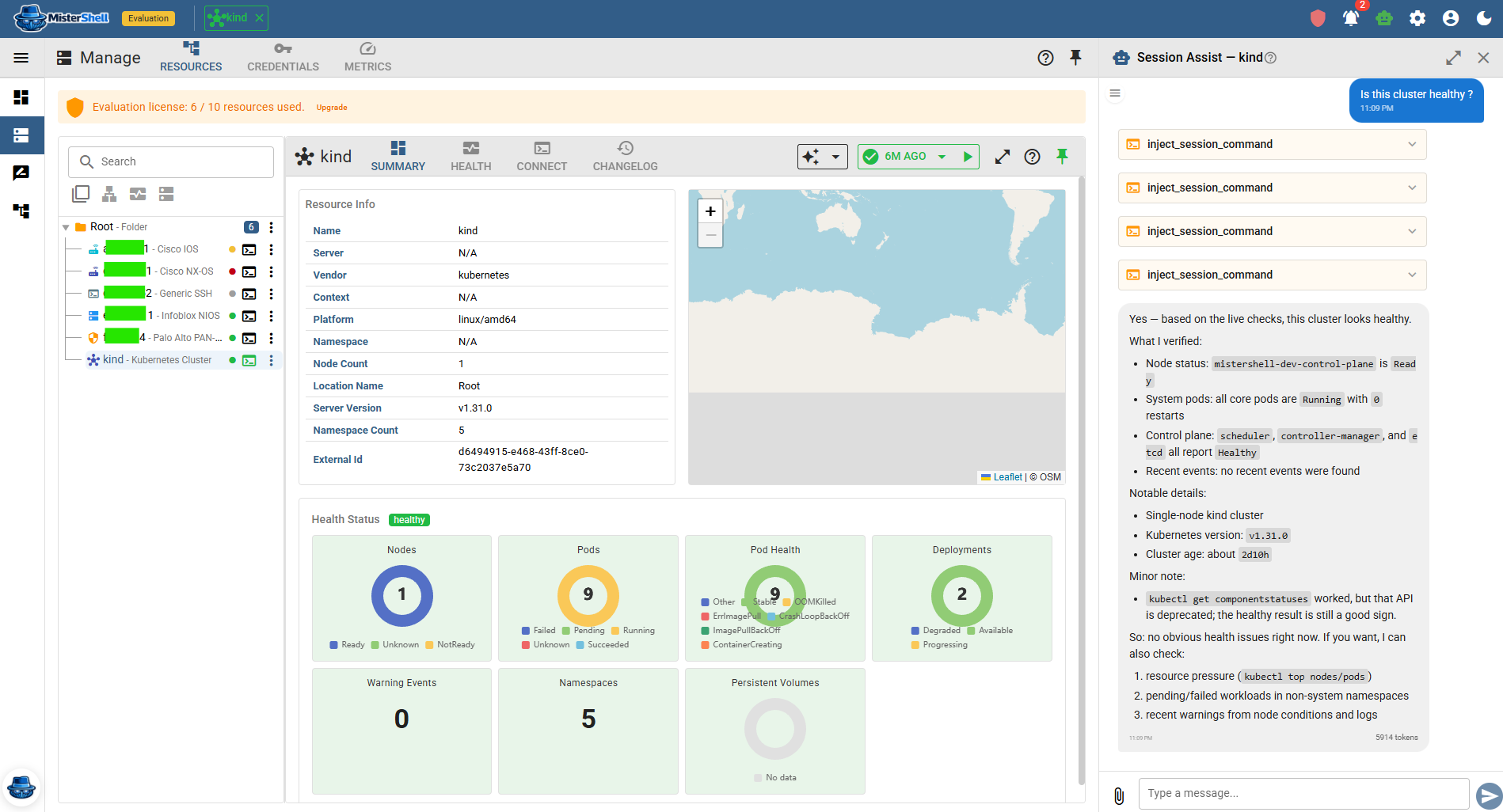This screenshot has height=812, width=1503.
Task: Expand the kind resource panel to fullscreen
Action: tap(1003, 157)
